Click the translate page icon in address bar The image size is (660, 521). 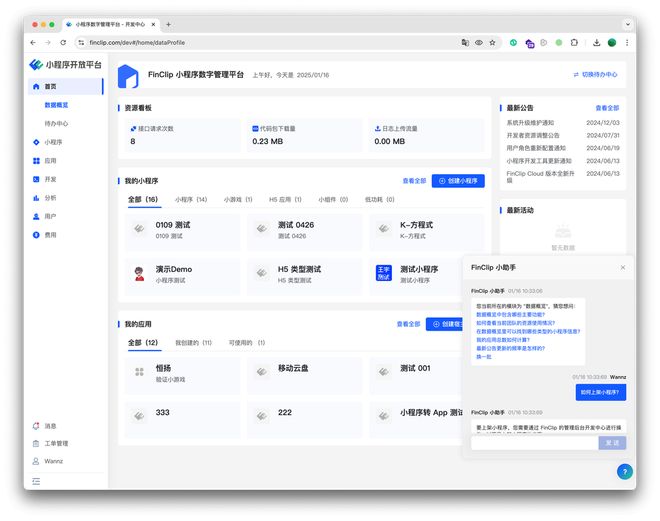465,43
